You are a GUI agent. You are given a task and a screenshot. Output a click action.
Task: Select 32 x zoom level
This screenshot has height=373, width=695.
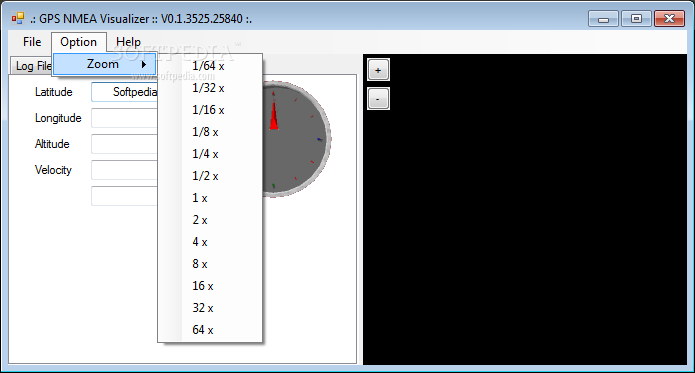210,308
